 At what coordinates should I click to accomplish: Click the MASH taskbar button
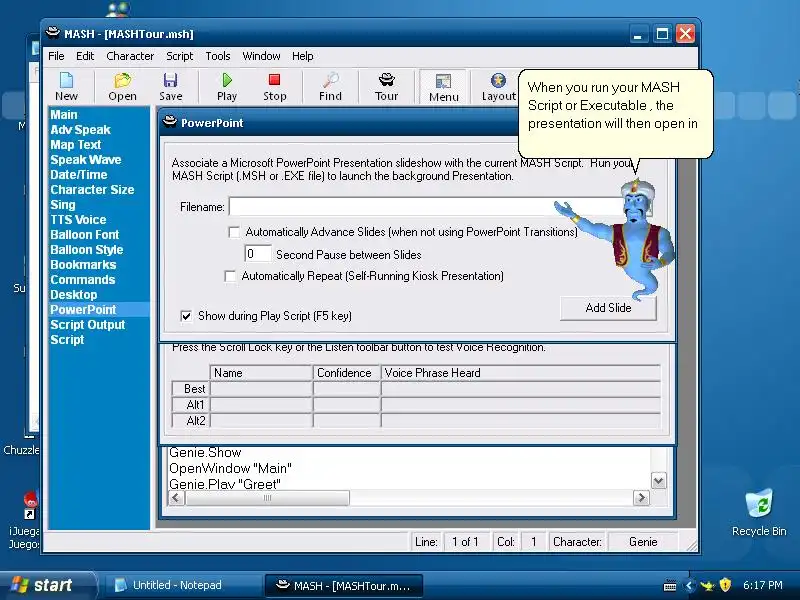(x=344, y=585)
